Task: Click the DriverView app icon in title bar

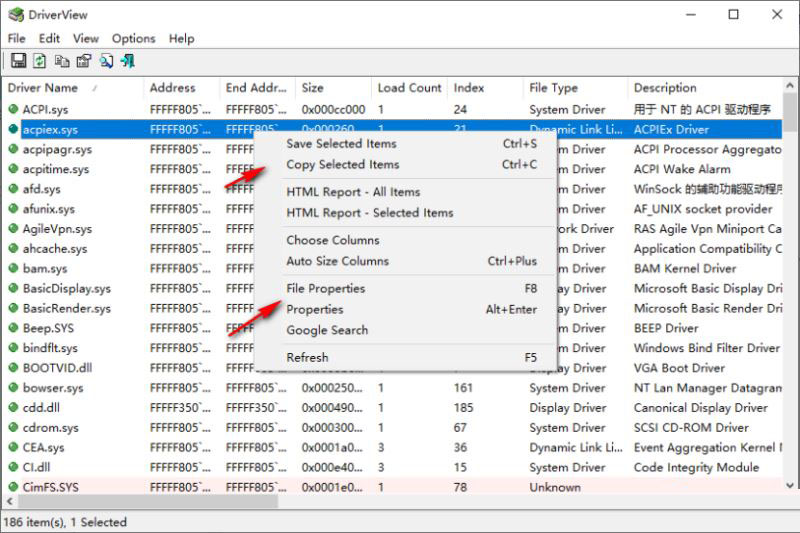Action: 16,15
